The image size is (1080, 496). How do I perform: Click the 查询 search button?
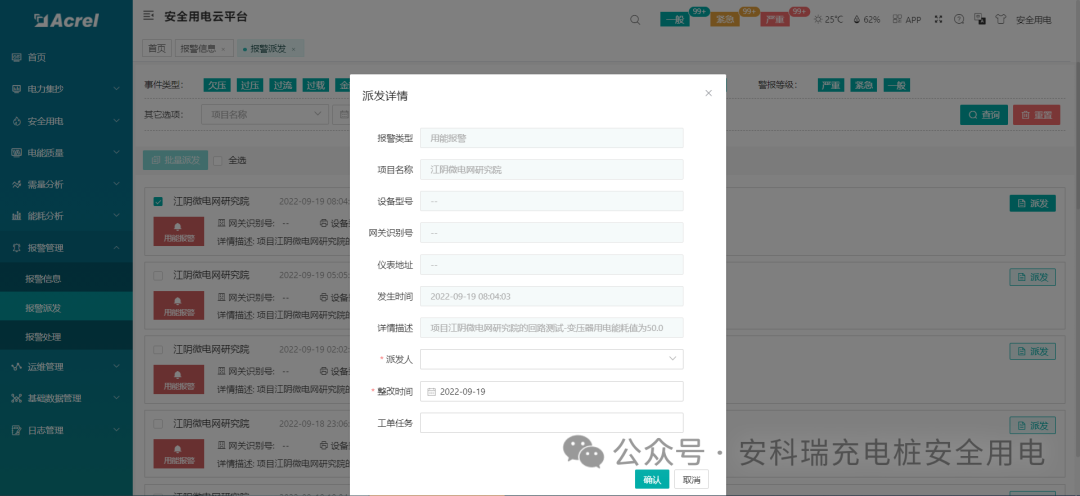tap(984, 115)
